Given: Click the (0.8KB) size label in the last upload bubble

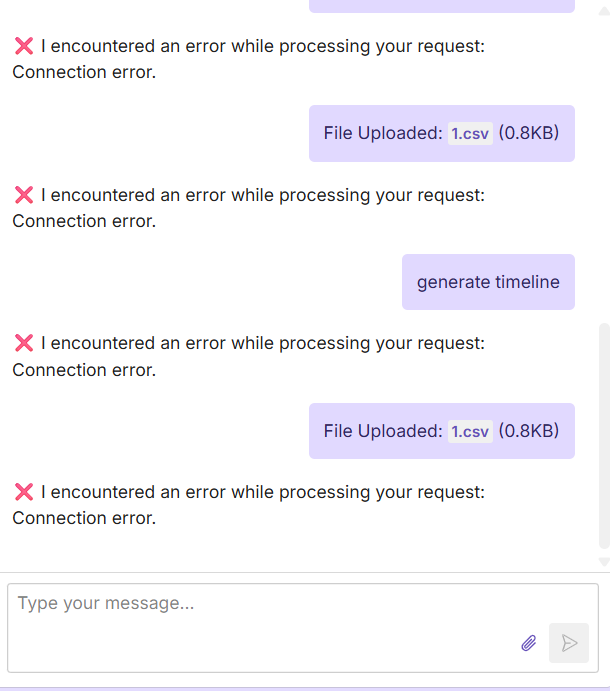Looking at the screenshot, I should click(x=529, y=431).
